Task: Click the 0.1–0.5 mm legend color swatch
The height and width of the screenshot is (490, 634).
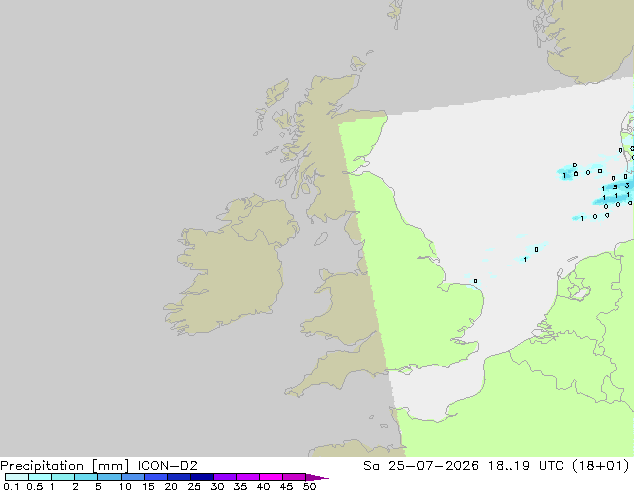Action: (17, 477)
